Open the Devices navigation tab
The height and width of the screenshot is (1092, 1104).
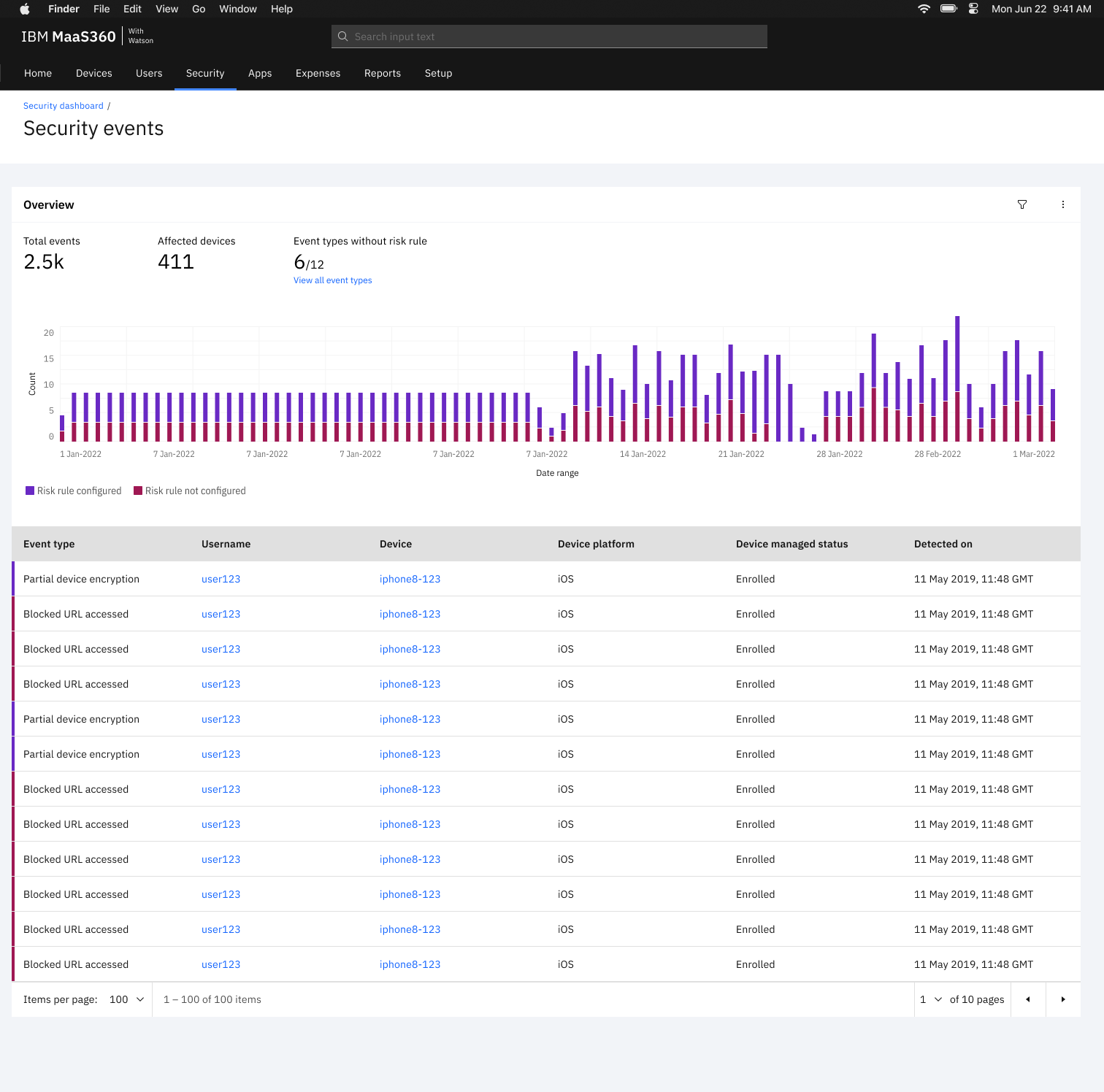pyautogui.click(x=94, y=74)
